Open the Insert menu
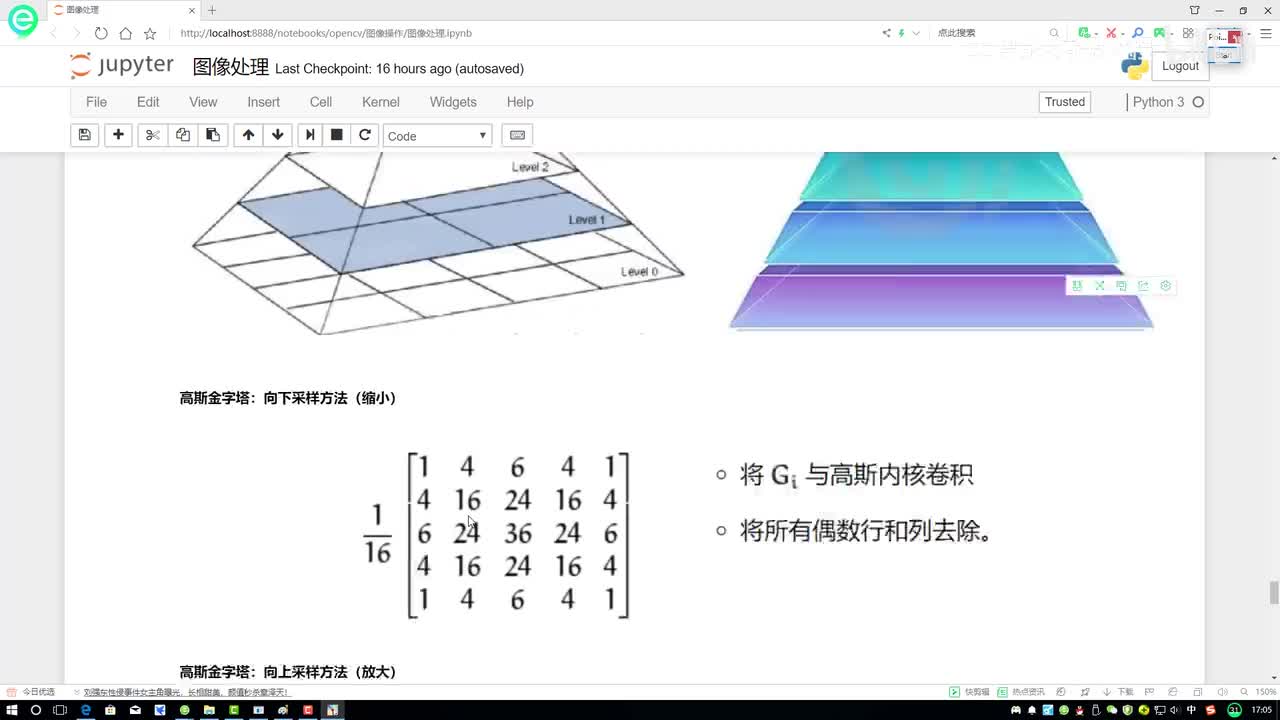 (264, 102)
